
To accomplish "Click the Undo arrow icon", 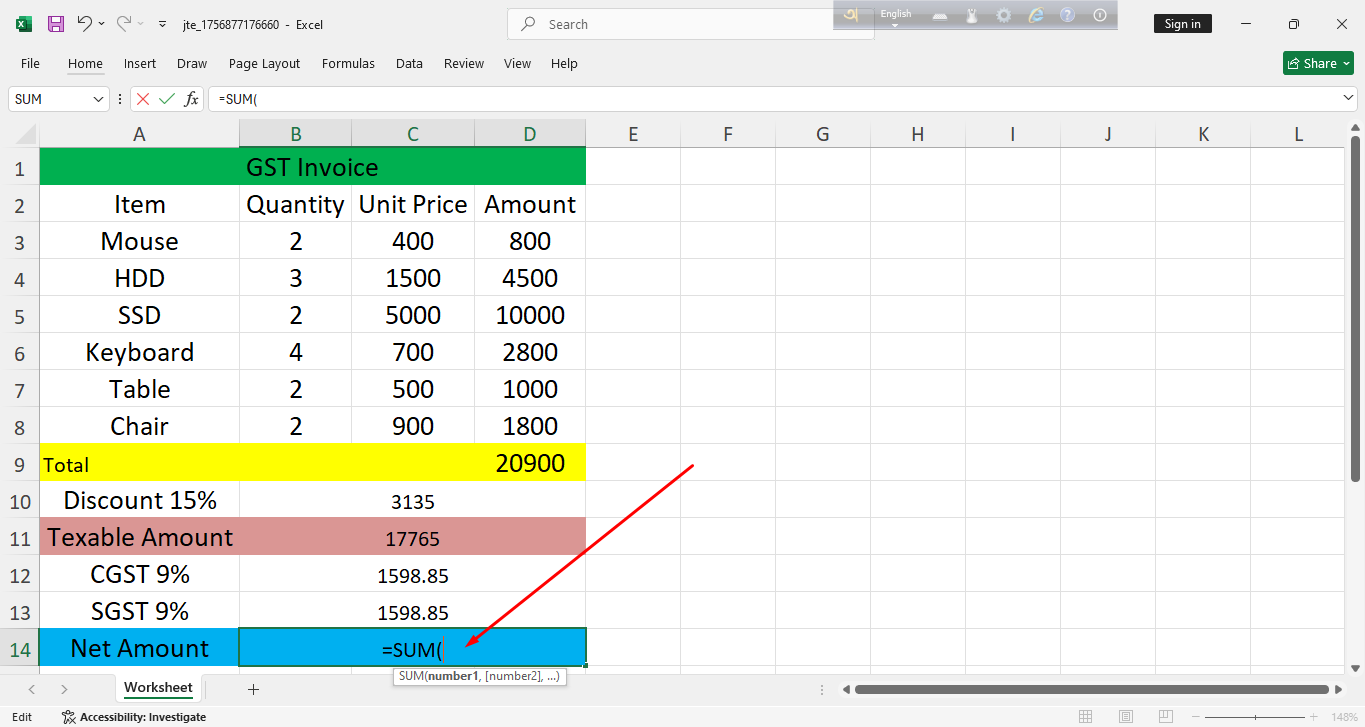I will click(85, 24).
